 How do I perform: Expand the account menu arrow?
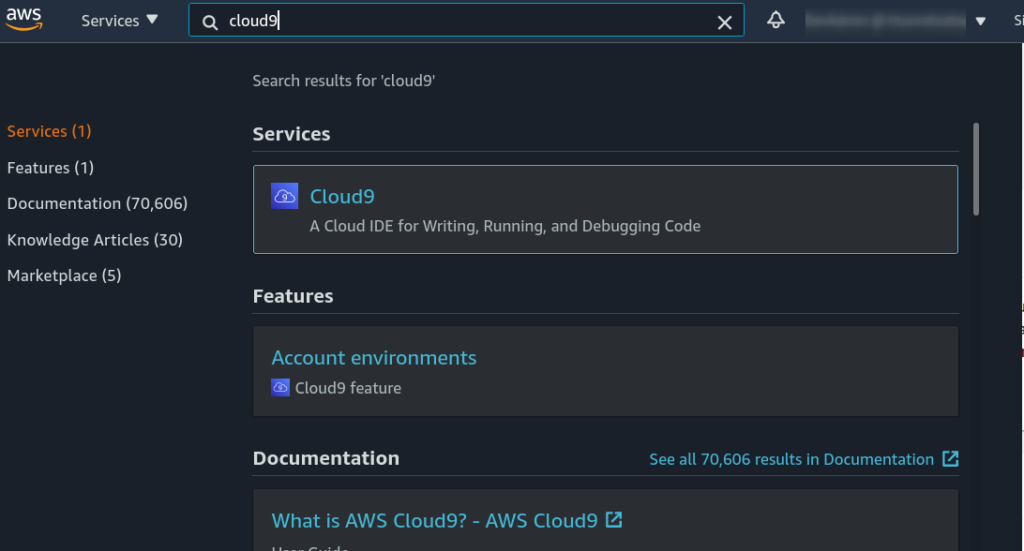point(980,22)
